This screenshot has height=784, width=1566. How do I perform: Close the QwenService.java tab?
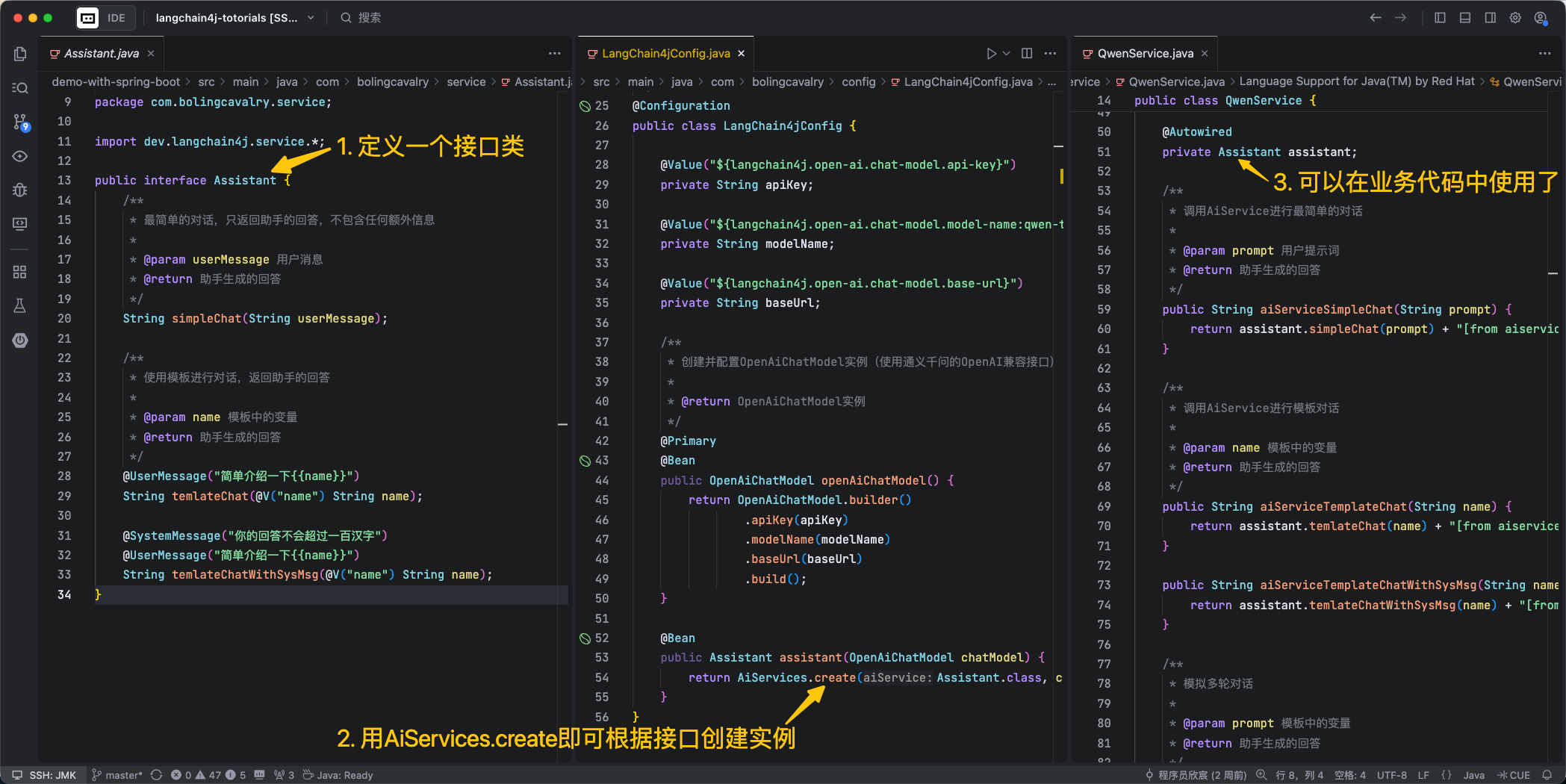[x=1205, y=54]
